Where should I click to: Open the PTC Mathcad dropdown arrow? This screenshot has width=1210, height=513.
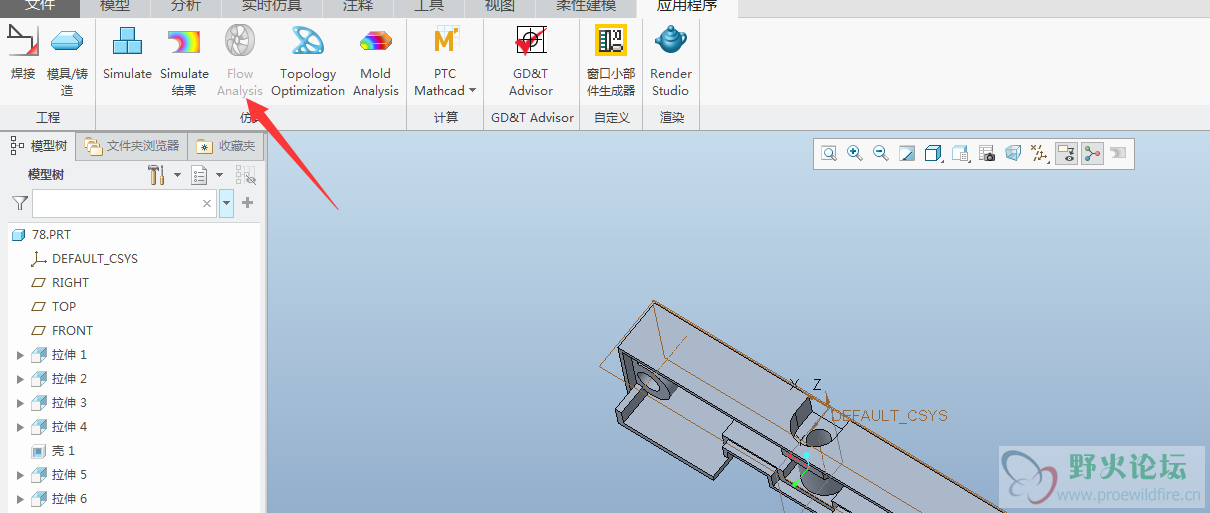pyautogui.click(x=472, y=91)
